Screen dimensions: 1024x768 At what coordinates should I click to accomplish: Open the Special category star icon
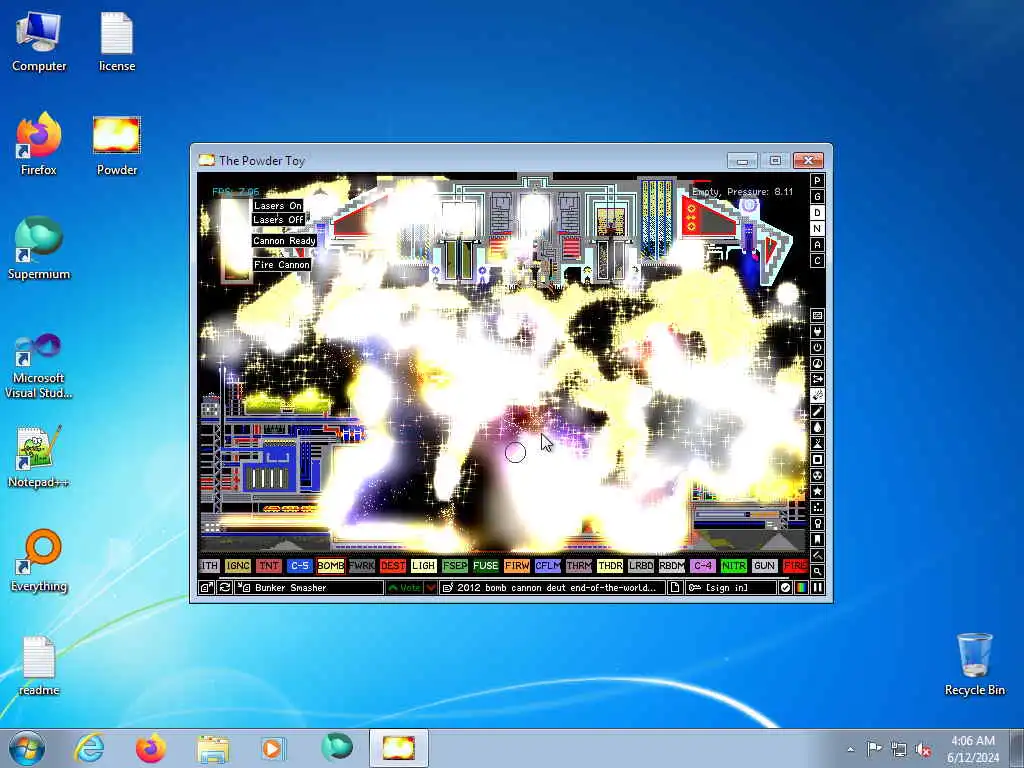pos(817,491)
